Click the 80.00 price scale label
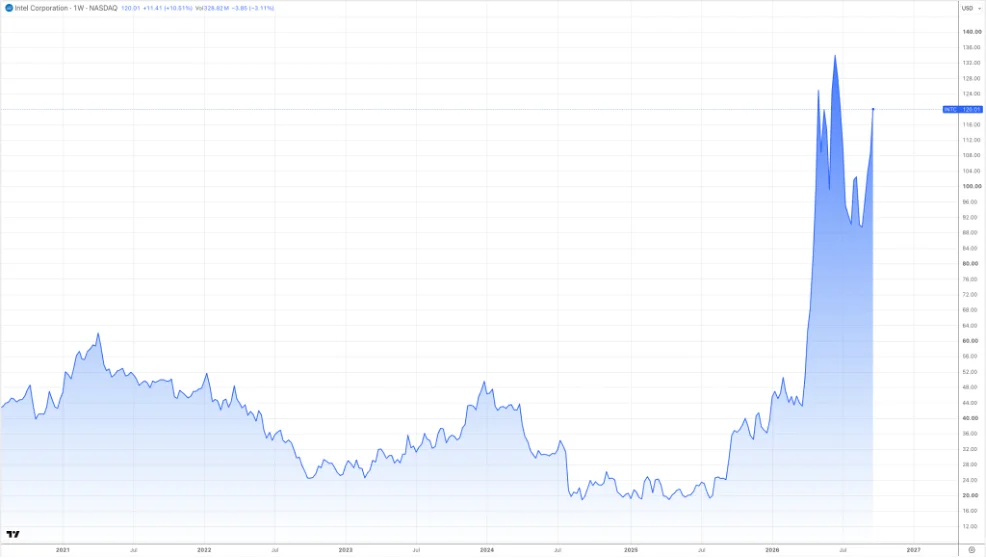The height and width of the screenshot is (558, 986). [971, 264]
